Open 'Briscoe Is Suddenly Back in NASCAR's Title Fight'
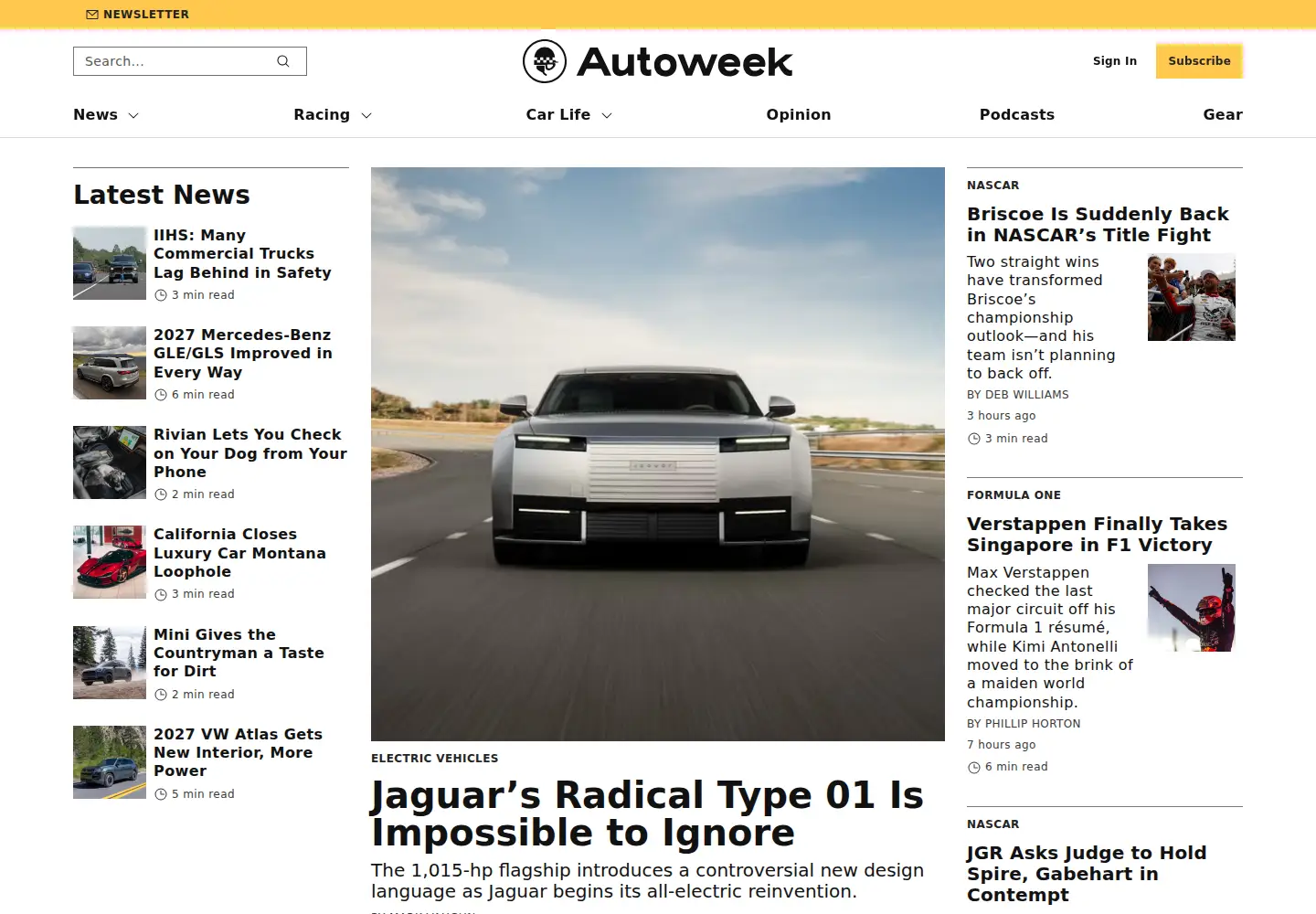Image resolution: width=1316 pixels, height=914 pixels. pos(1098,224)
